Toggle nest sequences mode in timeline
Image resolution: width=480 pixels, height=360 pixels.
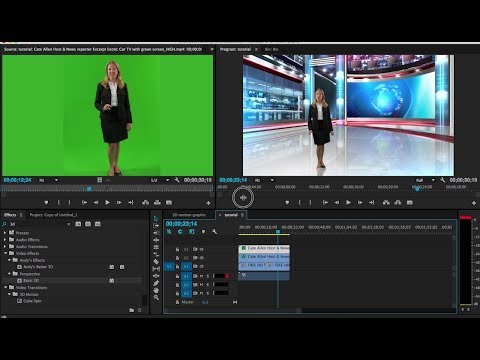coord(169,232)
